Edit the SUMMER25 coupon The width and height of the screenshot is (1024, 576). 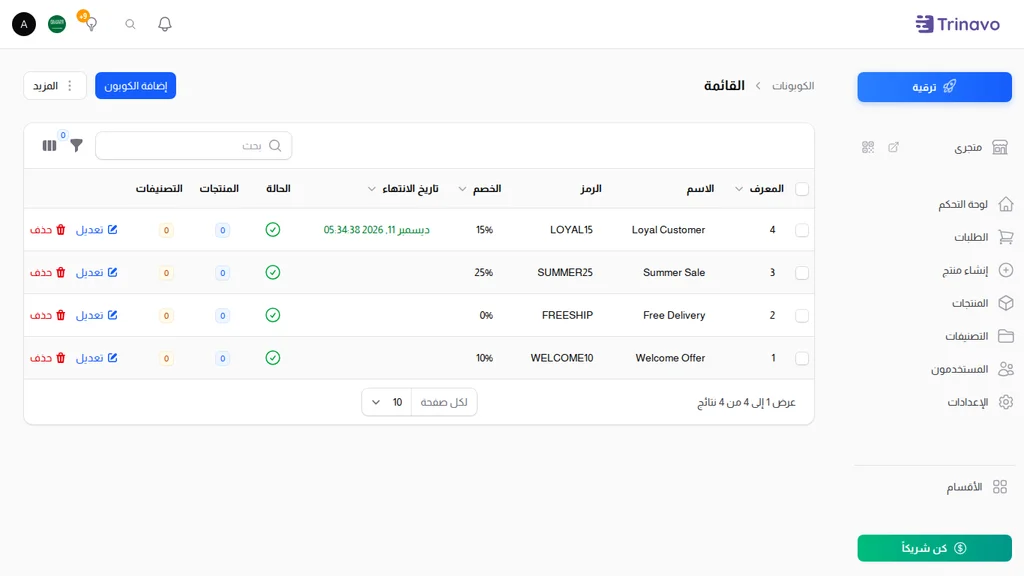click(x=97, y=272)
